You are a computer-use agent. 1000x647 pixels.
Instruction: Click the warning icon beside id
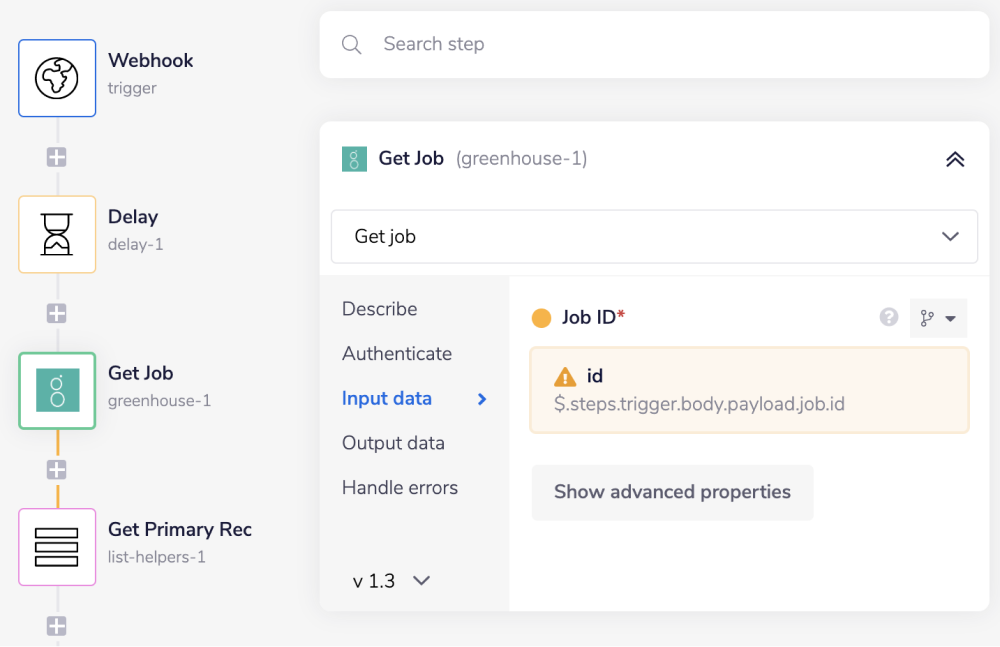[565, 377]
